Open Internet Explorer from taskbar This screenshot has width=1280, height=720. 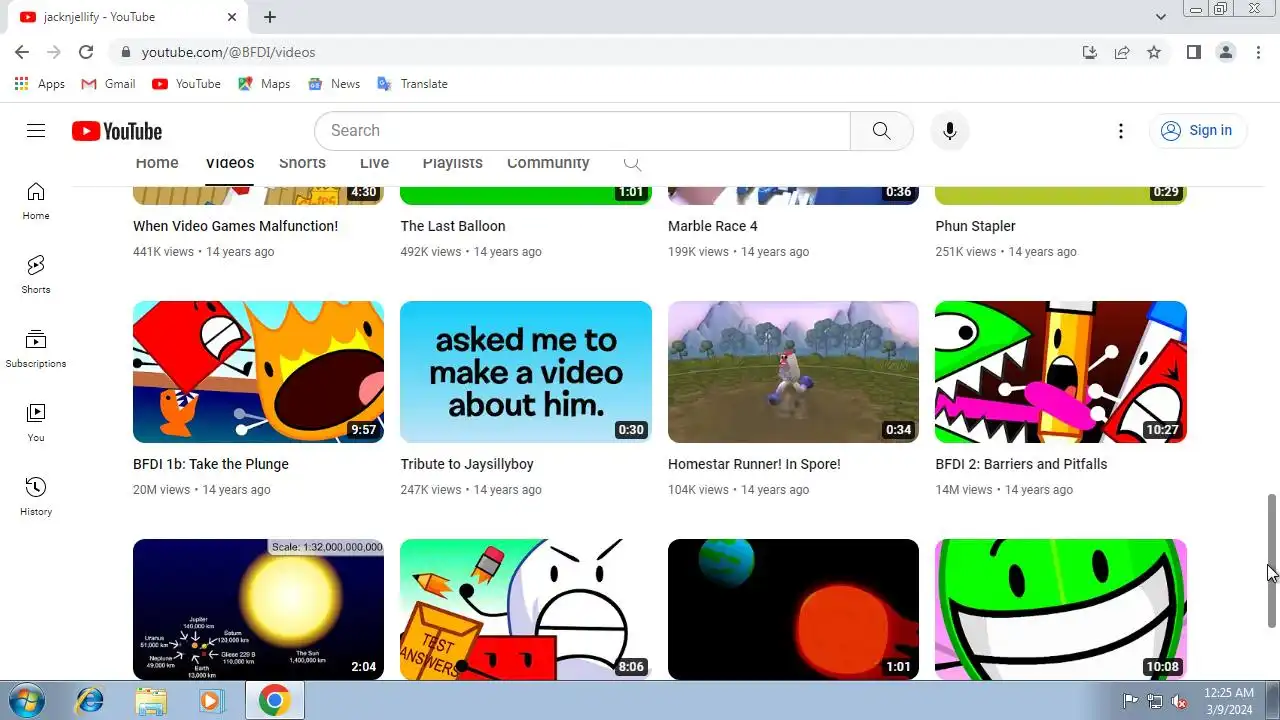pos(90,701)
